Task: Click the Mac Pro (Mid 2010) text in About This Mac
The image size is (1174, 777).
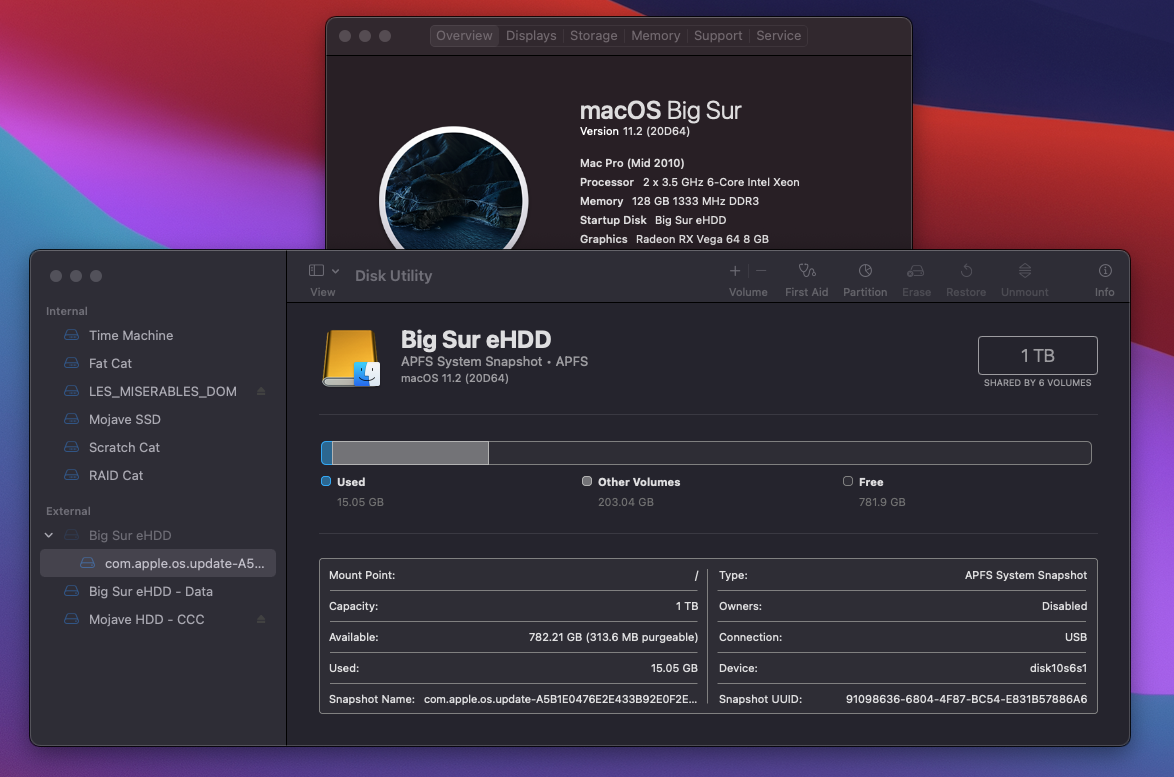Action: coord(632,162)
